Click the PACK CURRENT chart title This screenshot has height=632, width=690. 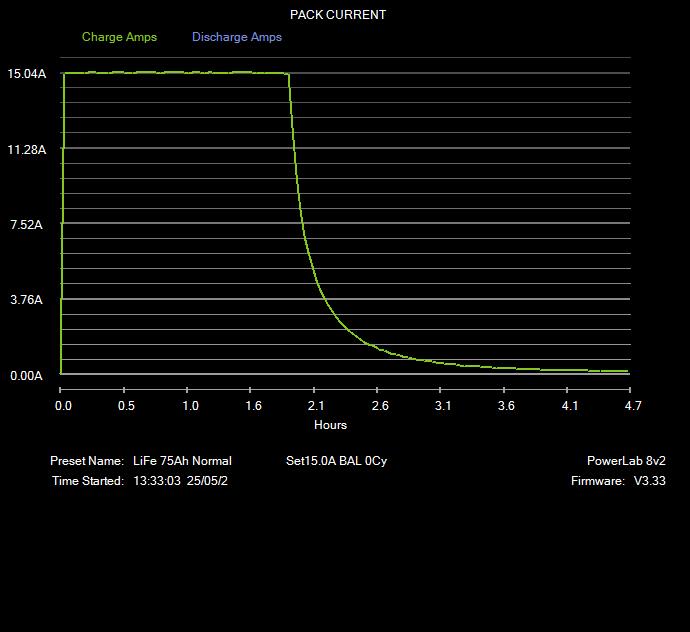[338, 15]
